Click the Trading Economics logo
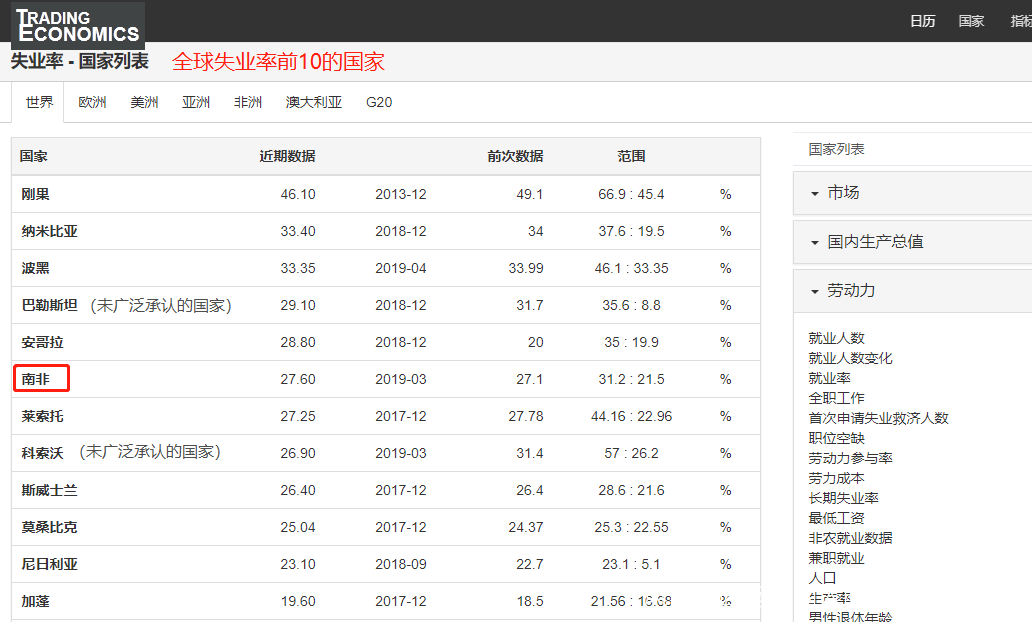1032x622 pixels. coord(77,25)
